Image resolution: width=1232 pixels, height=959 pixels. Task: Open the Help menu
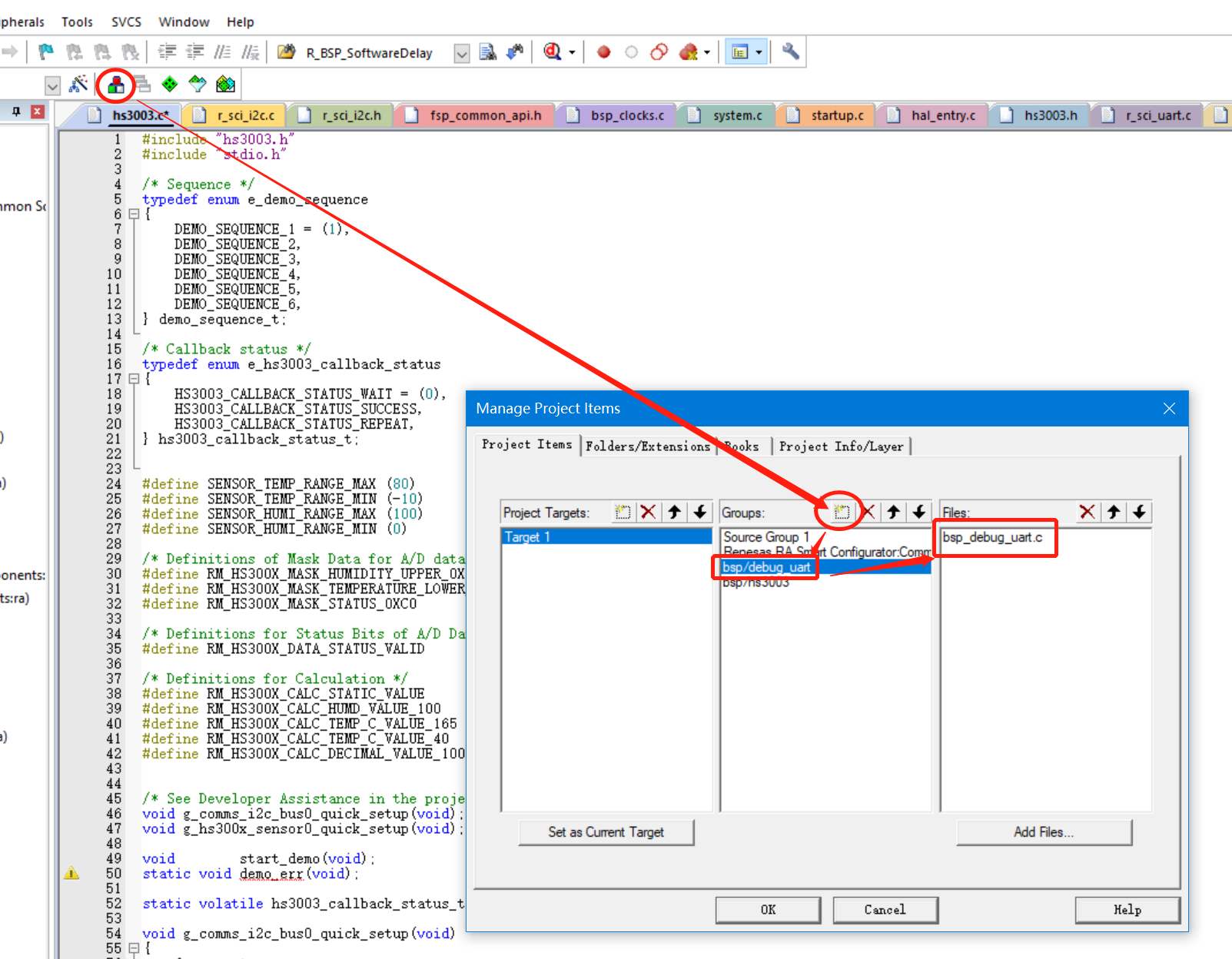coord(241,22)
